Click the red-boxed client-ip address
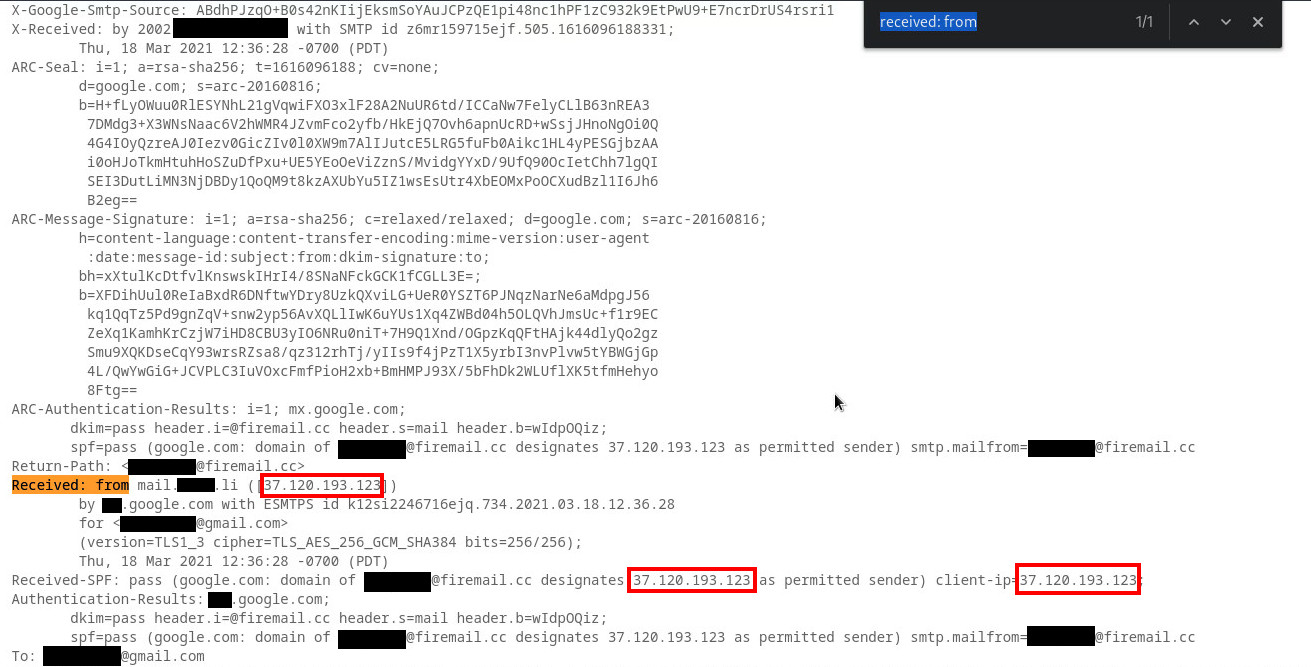1311x667 pixels. click(1077, 580)
